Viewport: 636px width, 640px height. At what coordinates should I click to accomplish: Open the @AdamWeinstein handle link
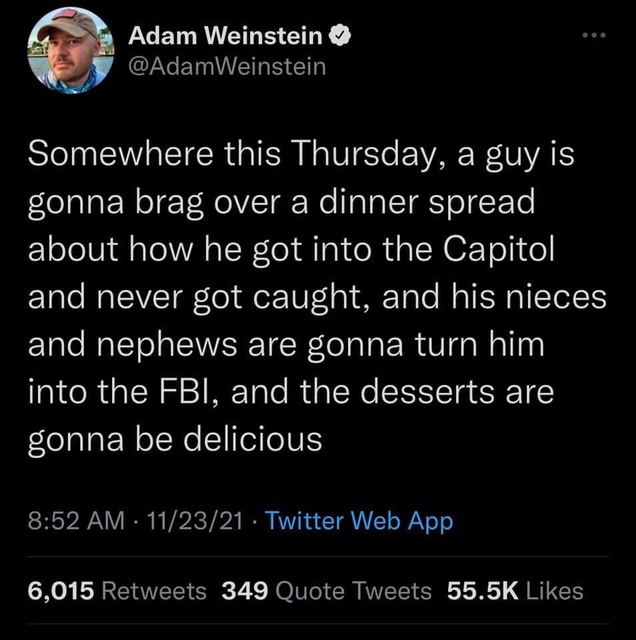227,67
